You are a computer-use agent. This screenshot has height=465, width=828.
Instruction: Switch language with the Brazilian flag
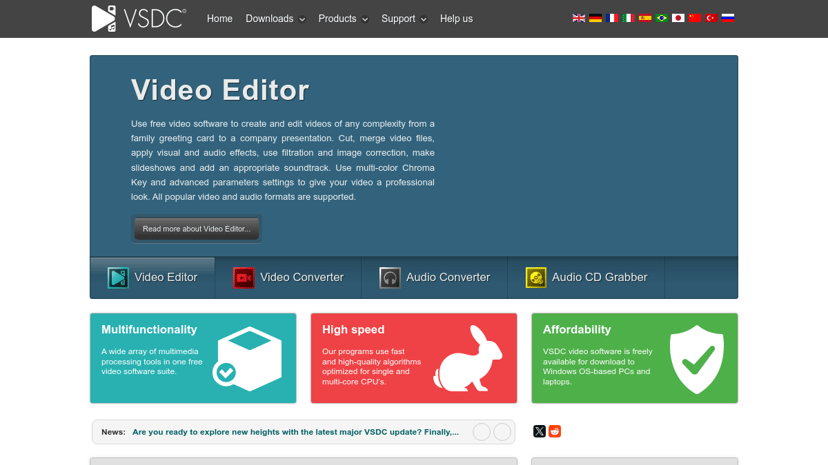(662, 18)
